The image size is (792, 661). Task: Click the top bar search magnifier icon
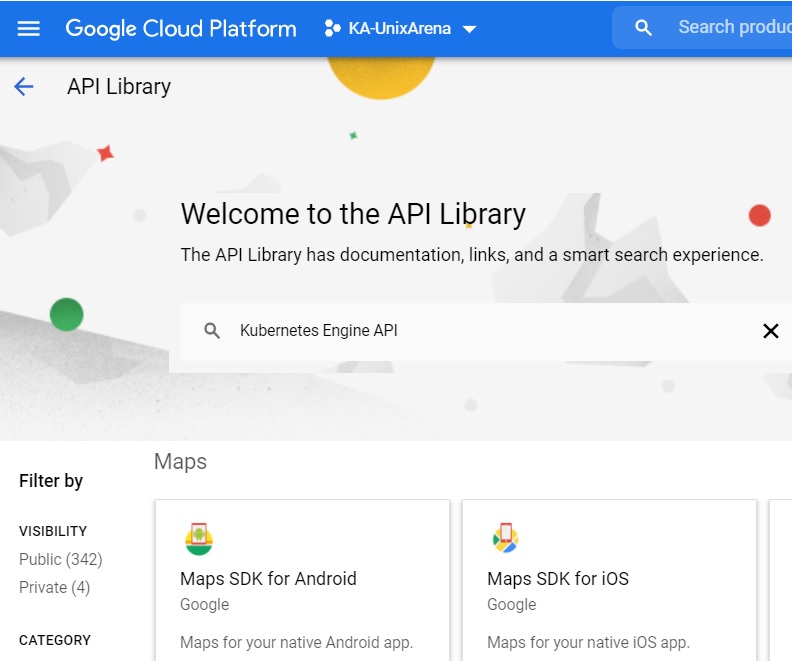(643, 28)
